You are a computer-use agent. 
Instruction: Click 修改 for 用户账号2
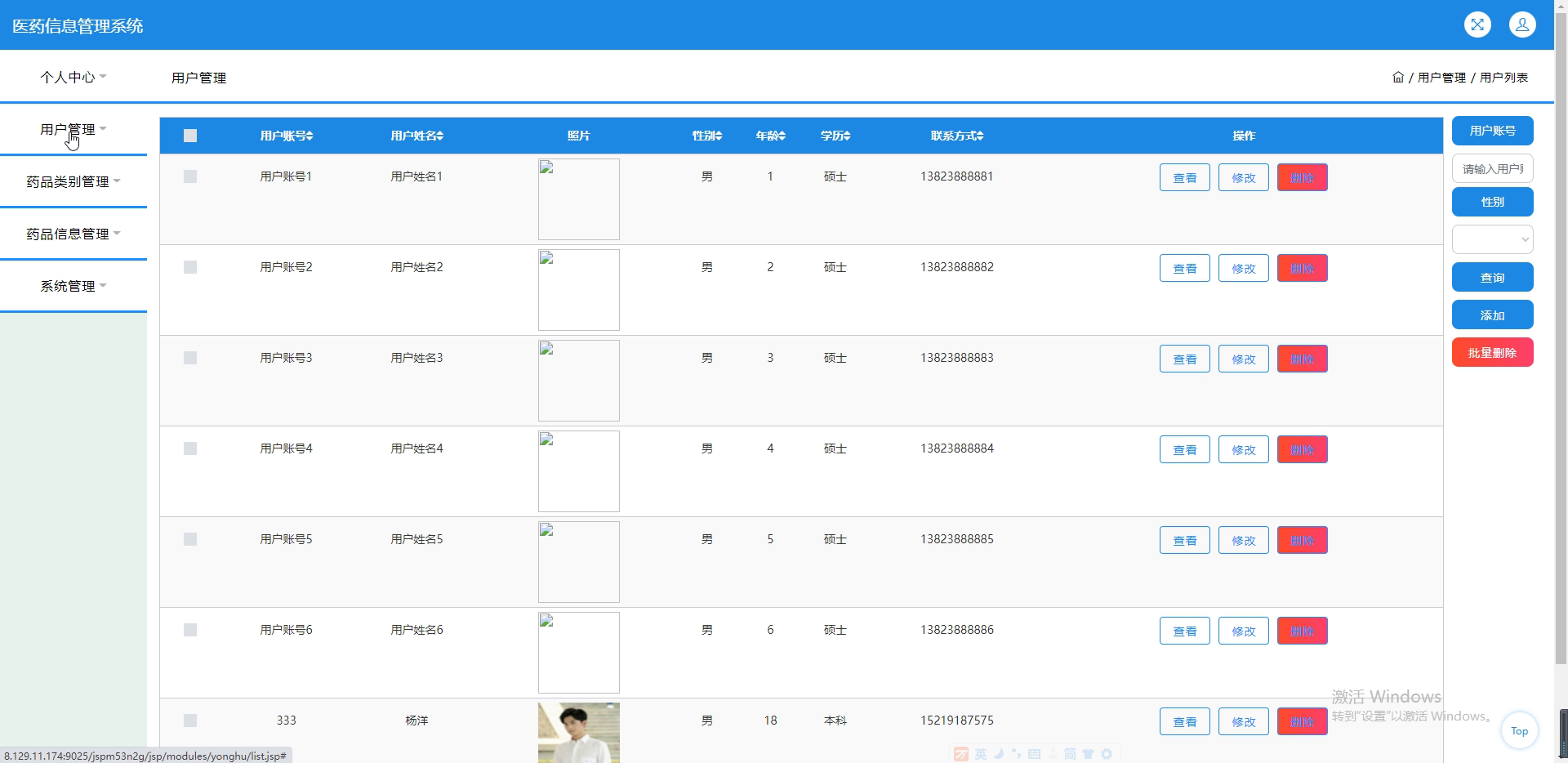1244,268
